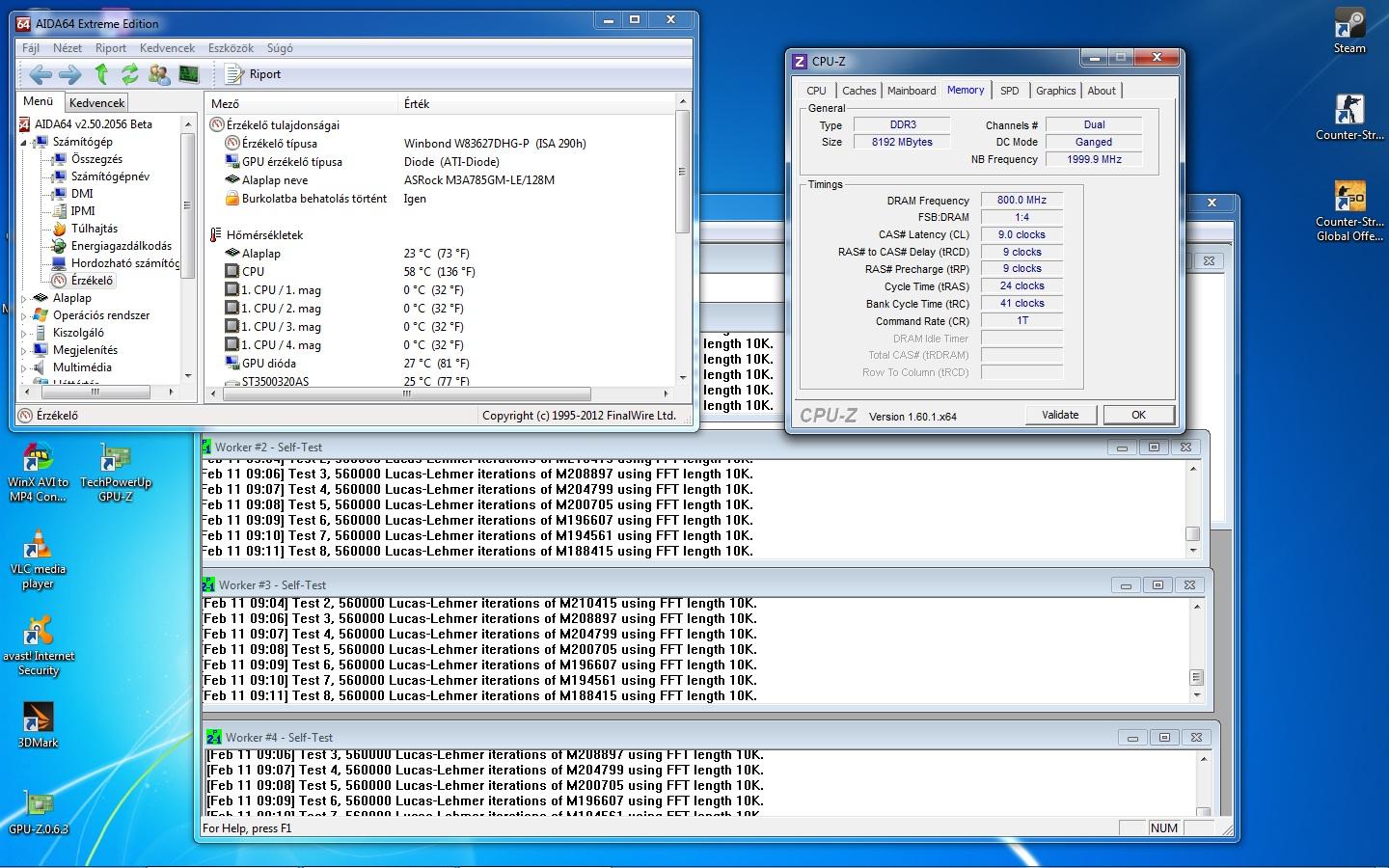Click the Worker #3 log vertical scrollbar
The image size is (1389, 868).
(1197, 650)
